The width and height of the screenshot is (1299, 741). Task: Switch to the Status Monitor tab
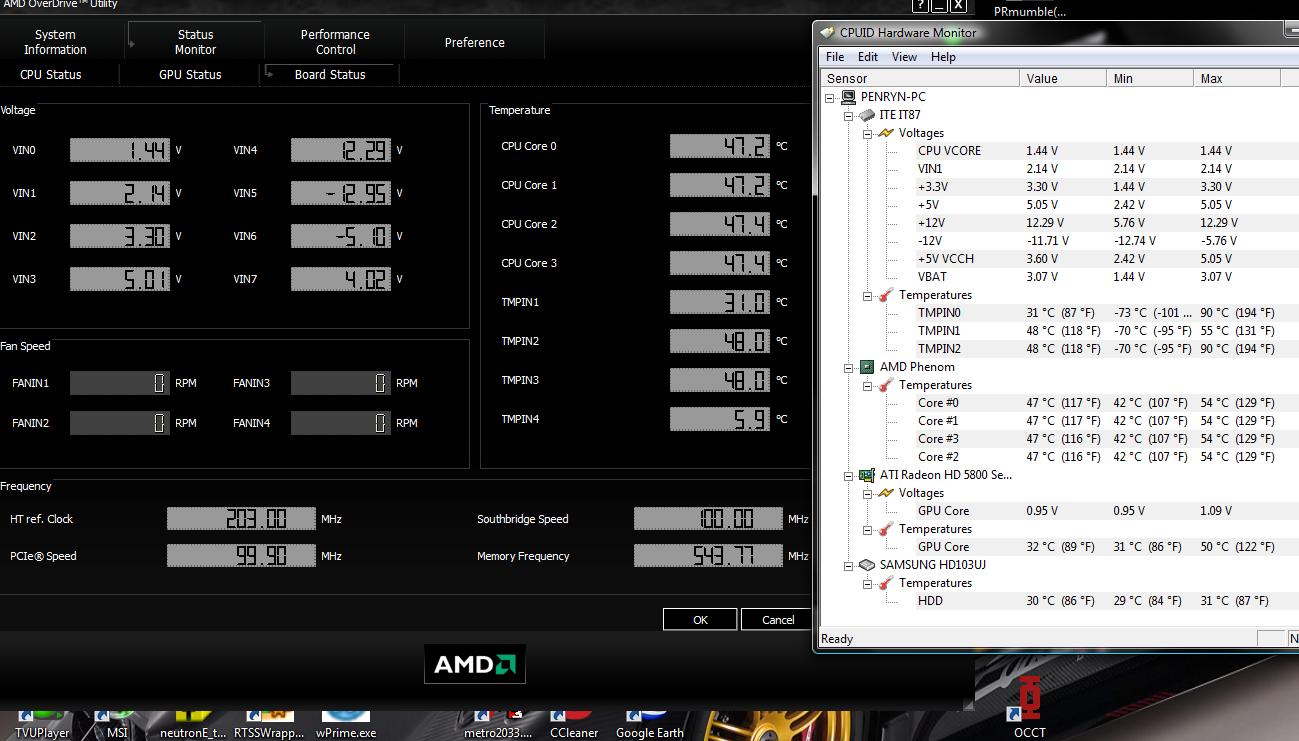(195, 42)
